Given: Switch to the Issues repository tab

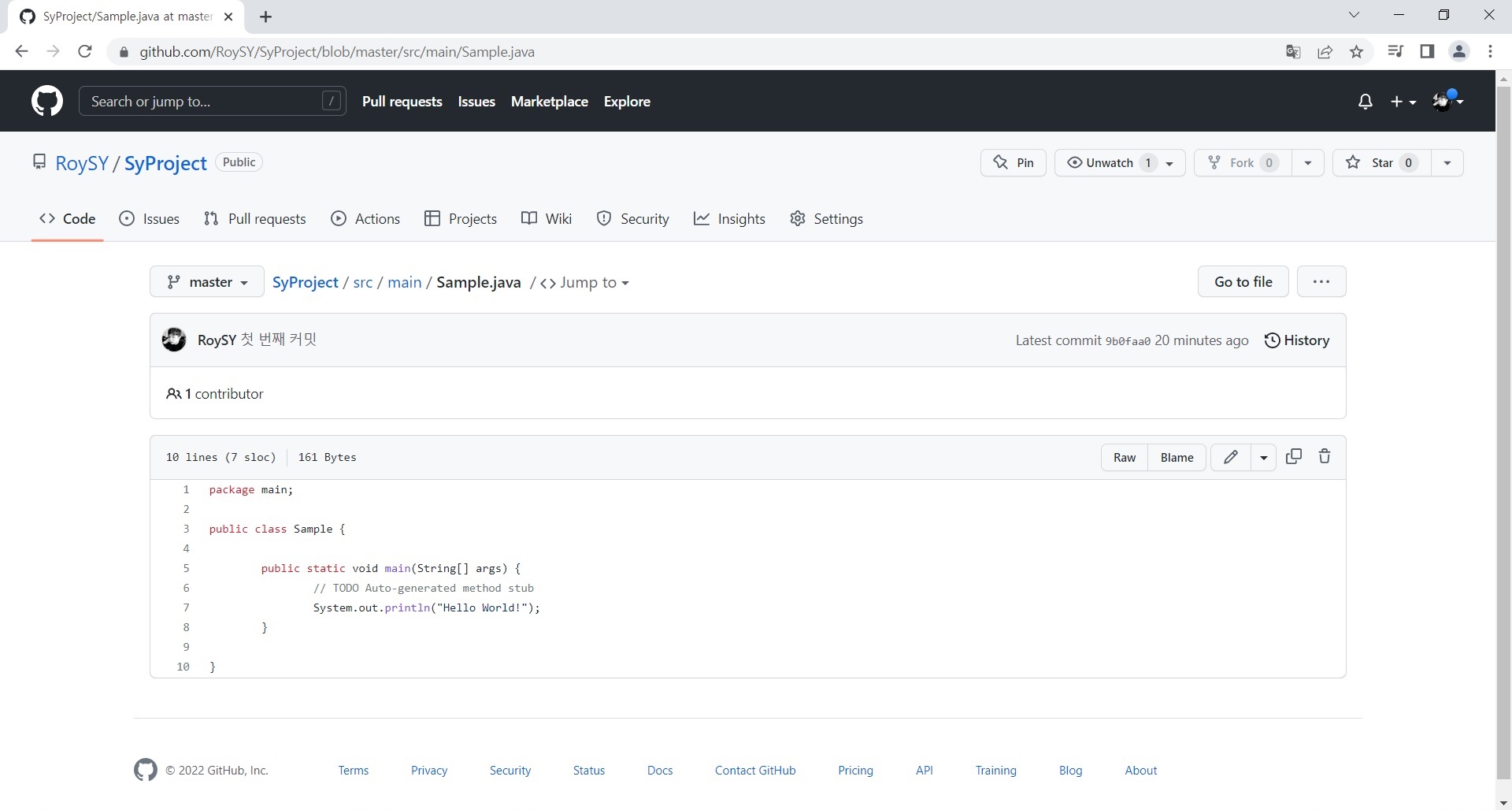Looking at the screenshot, I should point(149,219).
